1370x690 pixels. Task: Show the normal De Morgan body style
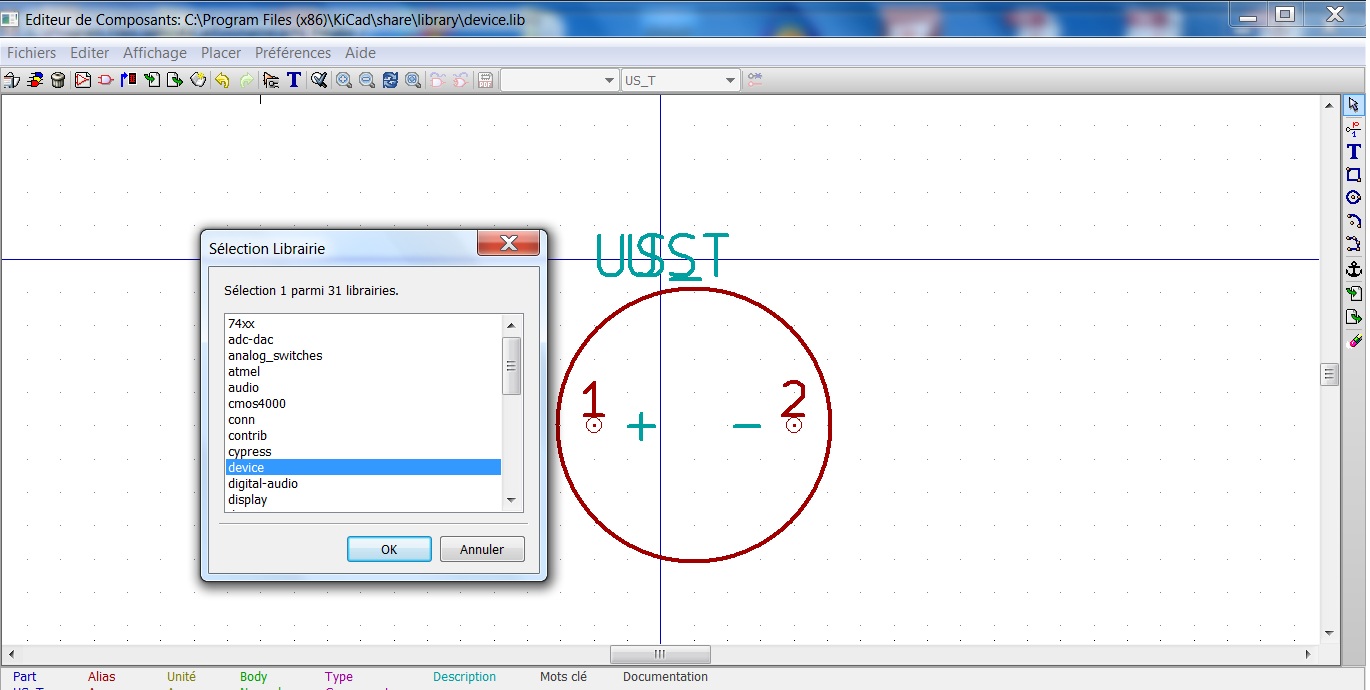tap(438, 80)
